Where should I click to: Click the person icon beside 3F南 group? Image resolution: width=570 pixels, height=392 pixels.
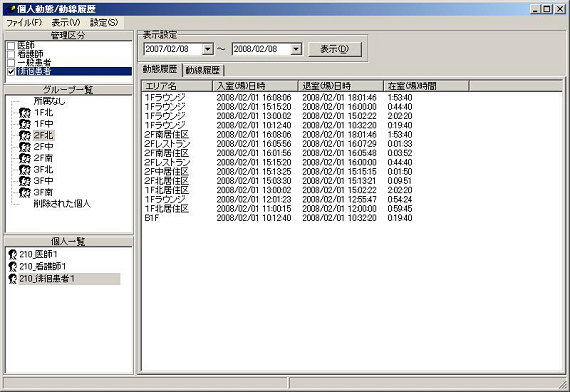24,192
